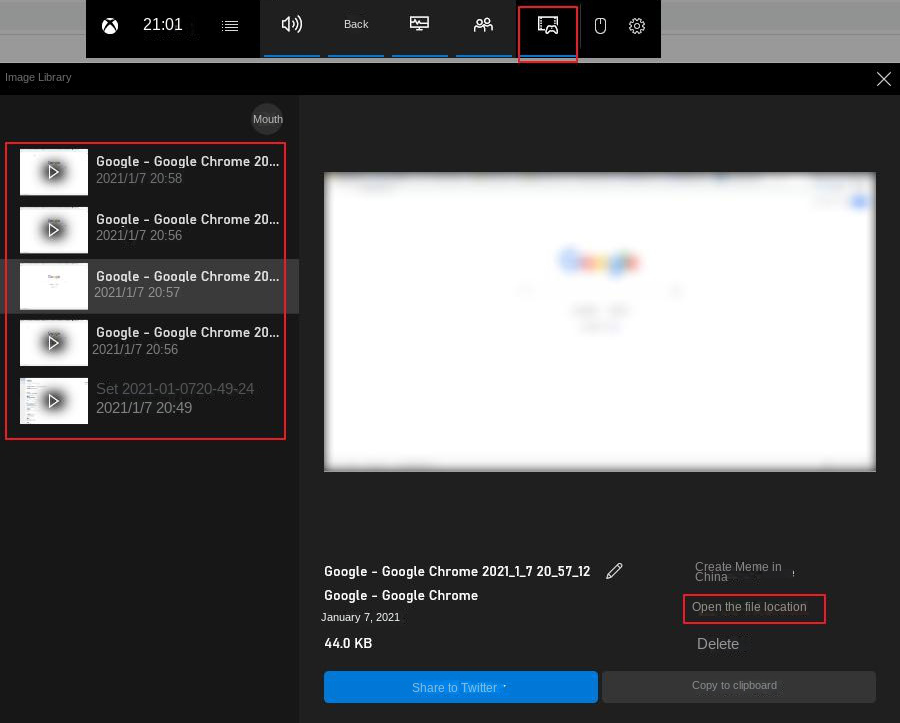The image size is (900, 723).
Task: Click Copy to clipboard
Action: (x=734, y=685)
